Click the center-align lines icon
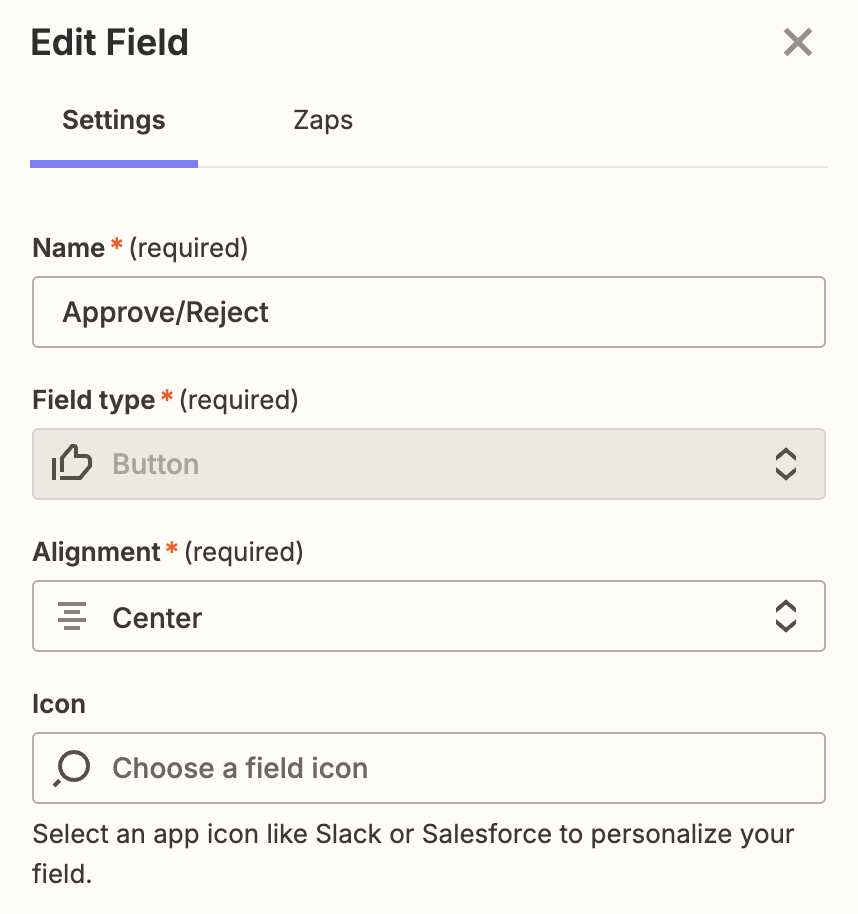The height and width of the screenshot is (914, 858). point(72,617)
